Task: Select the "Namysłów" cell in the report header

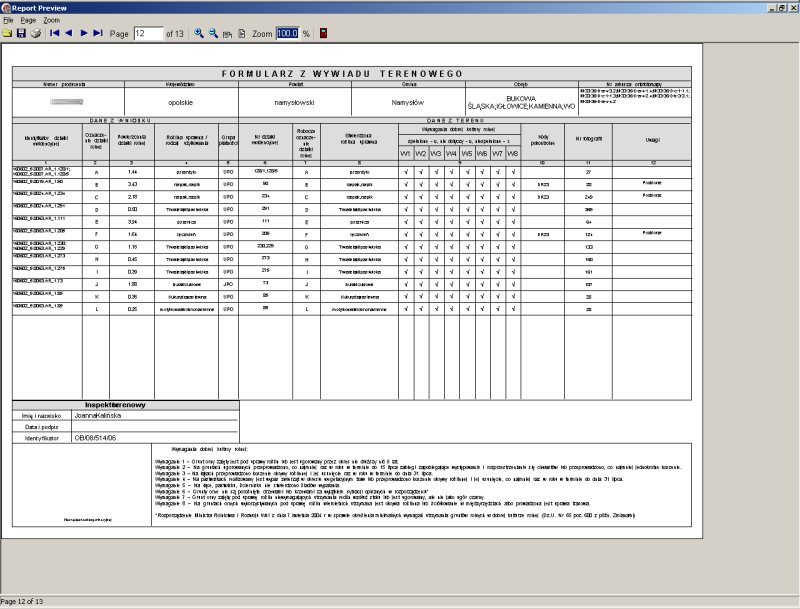Action: coord(408,103)
